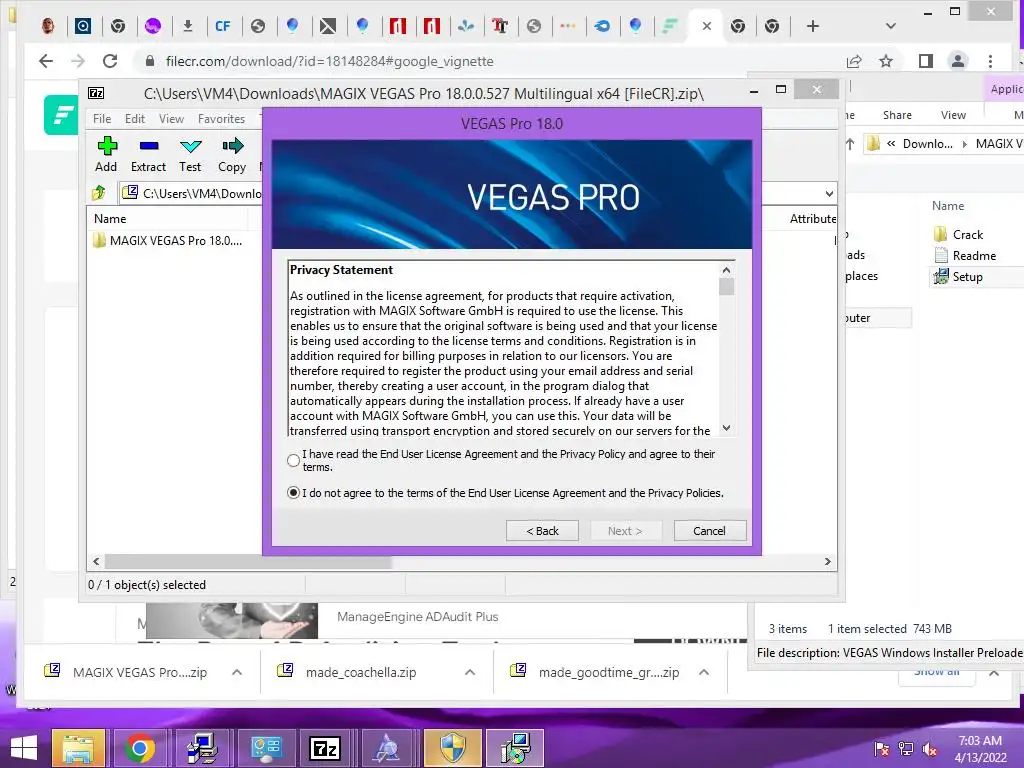Open the View tab in Explorer
The height and width of the screenshot is (768, 1024).
tap(953, 115)
